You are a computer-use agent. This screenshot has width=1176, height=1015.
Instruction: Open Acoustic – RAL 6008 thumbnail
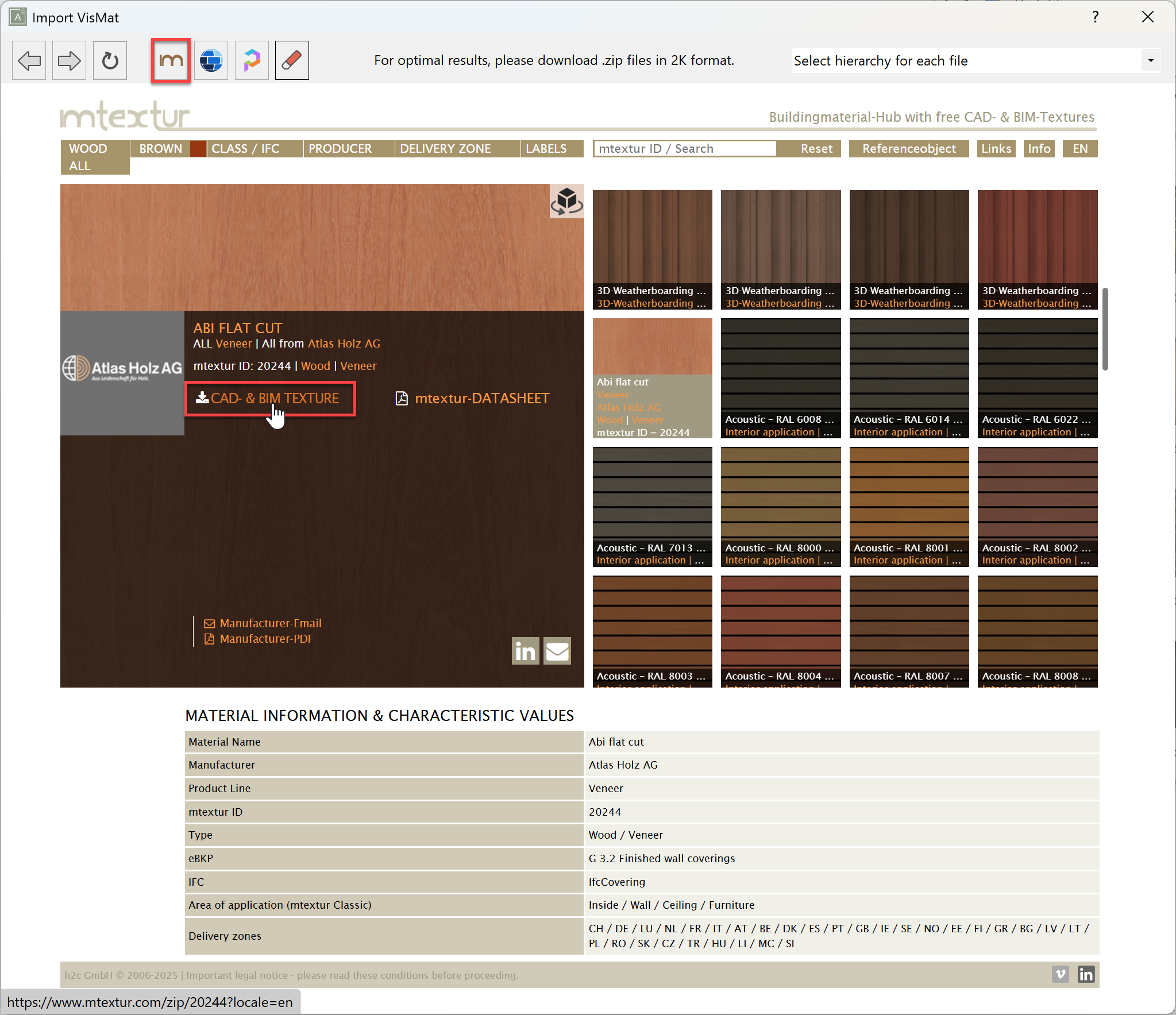point(781,378)
